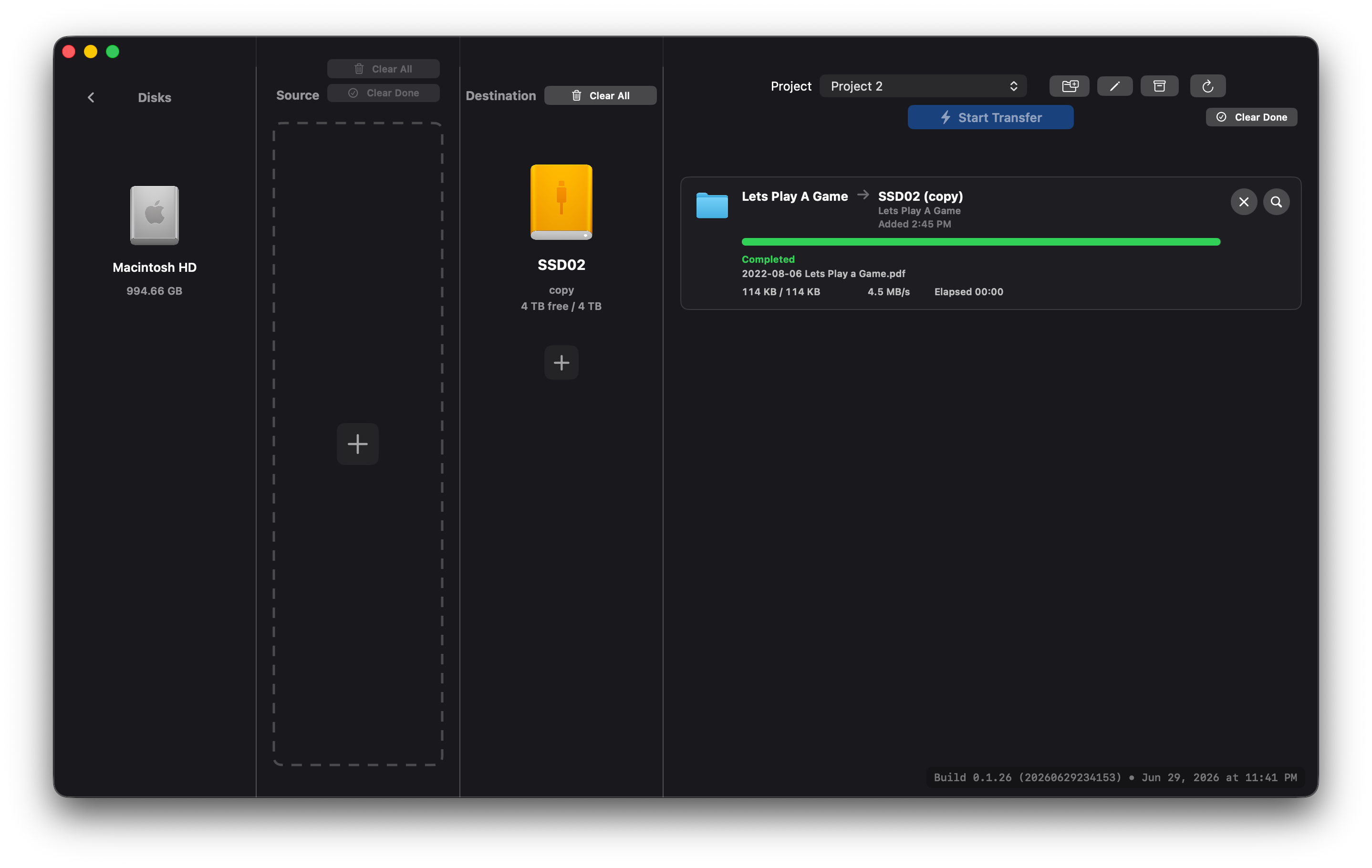Click the '4.5 MB/s' speed text
Viewport: 1372px width, 868px height.
pos(888,291)
